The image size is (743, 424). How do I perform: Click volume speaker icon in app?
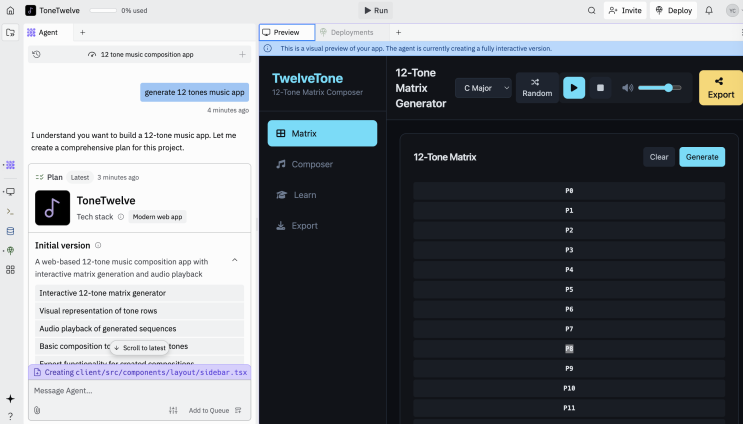point(627,88)
